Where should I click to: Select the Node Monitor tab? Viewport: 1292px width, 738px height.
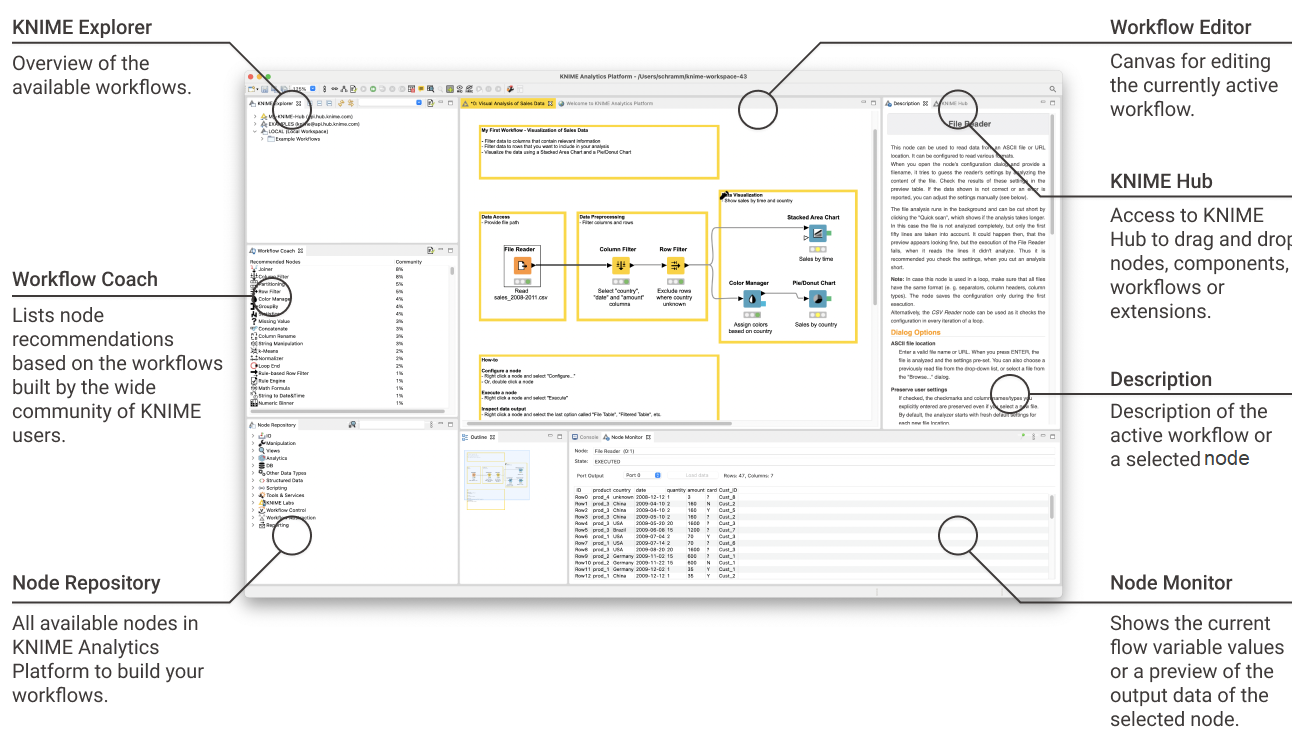[627, 437]
